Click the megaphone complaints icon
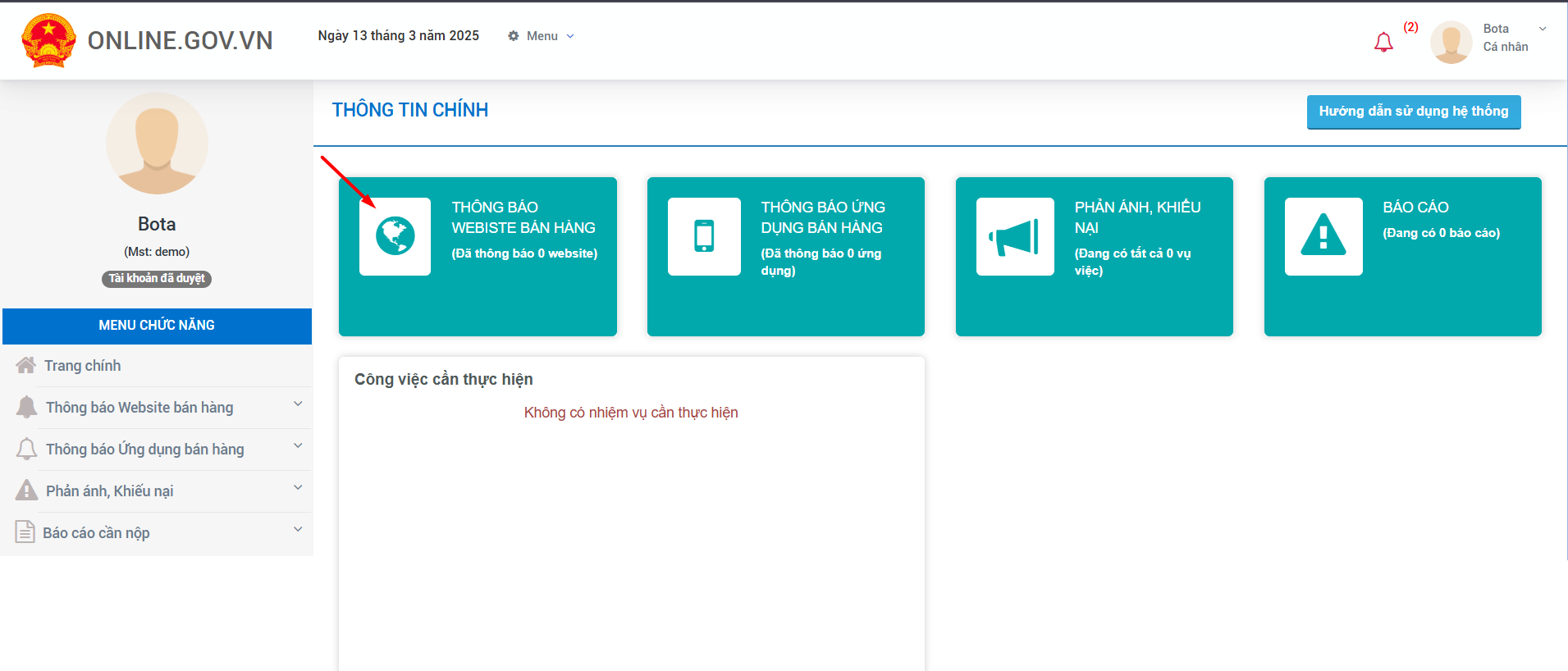This screenshot has height=671, width=1568. coord(1014,236)
